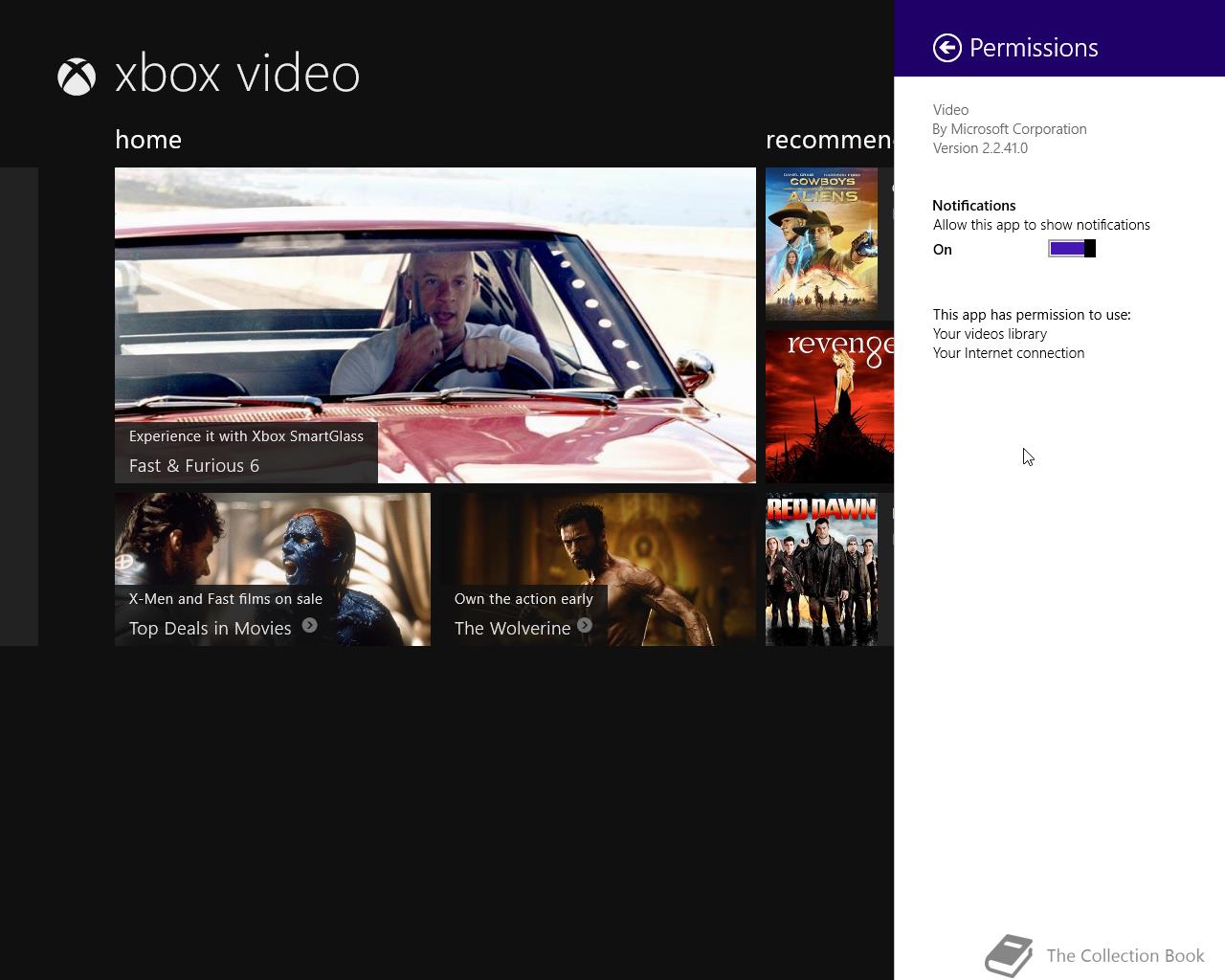Click 'Allow this app to show notifications' text
Viewport: 1225px width, 980px height.
(x=1041, y=225)
